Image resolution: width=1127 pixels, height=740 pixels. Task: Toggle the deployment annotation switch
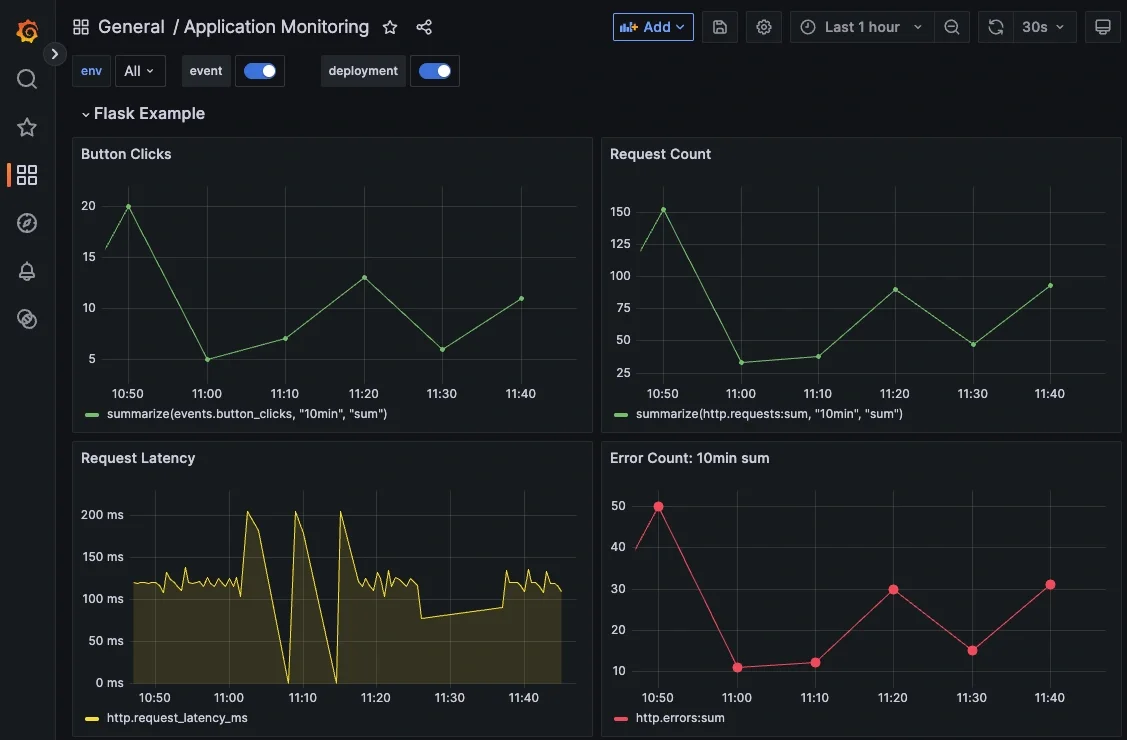(435, 71)
